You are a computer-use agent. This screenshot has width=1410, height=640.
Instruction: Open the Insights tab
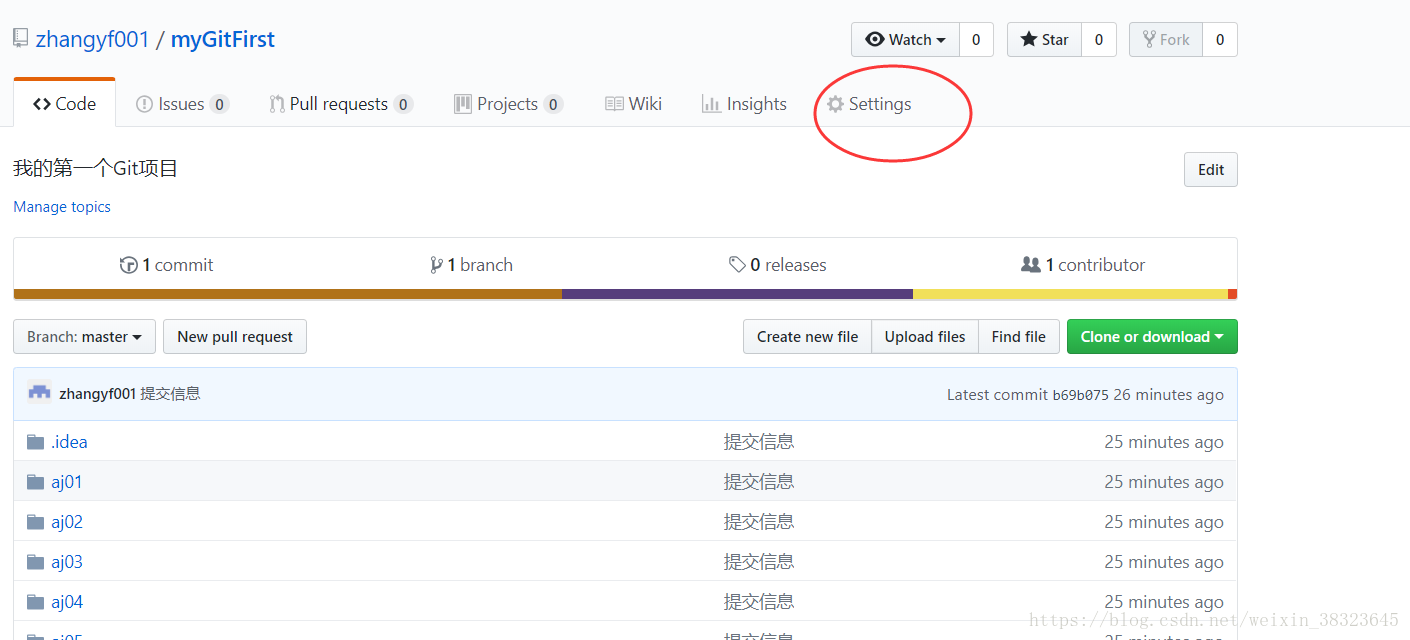click(744, 104)
